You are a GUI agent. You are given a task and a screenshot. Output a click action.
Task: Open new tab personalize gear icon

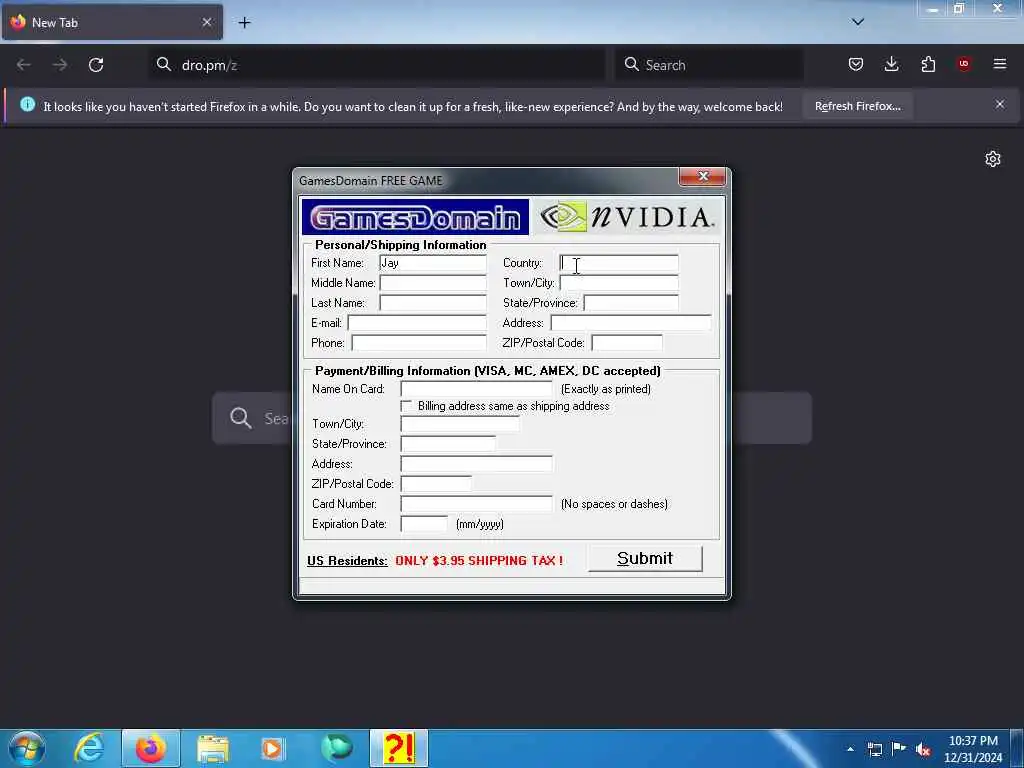coord(993,159)
